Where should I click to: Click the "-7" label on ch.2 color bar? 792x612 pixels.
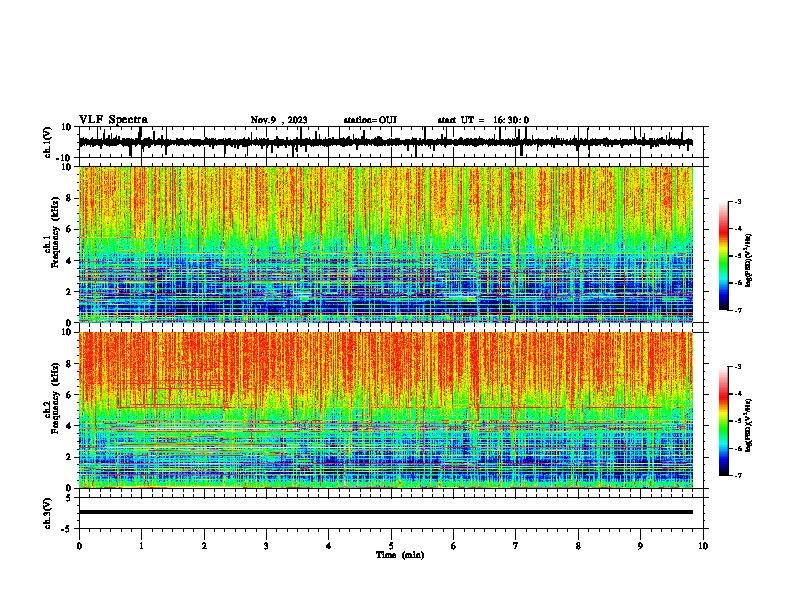[x=737, y=476]
